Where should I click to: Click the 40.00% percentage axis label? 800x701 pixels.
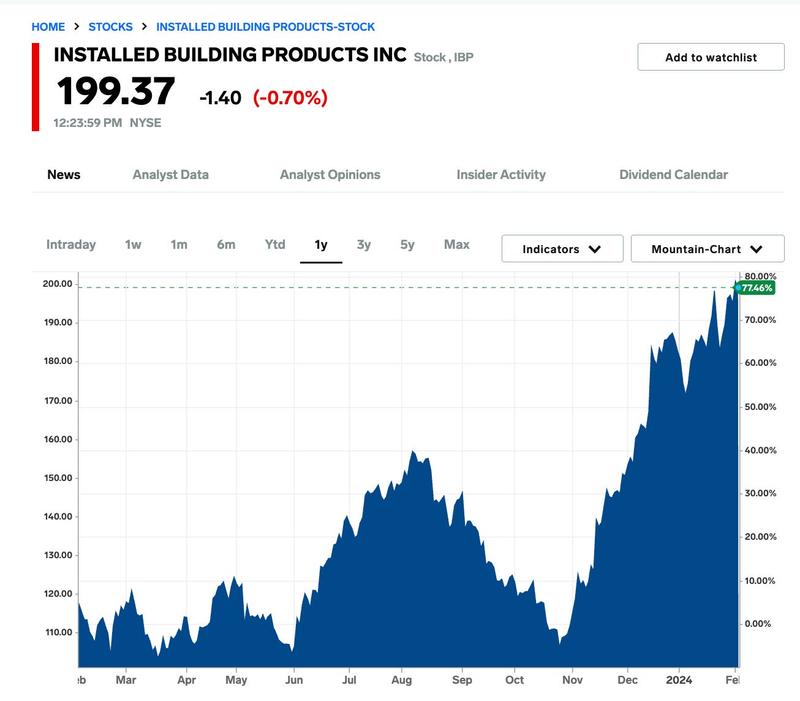pos(761,450)
